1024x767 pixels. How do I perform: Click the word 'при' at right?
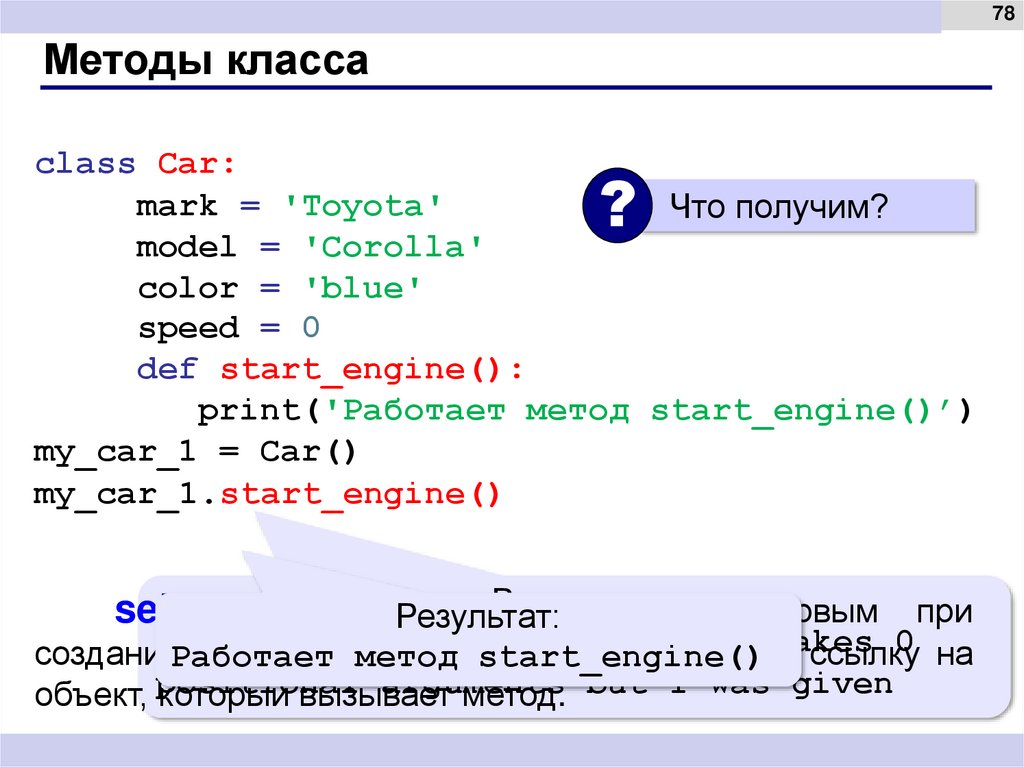(944, 613)
